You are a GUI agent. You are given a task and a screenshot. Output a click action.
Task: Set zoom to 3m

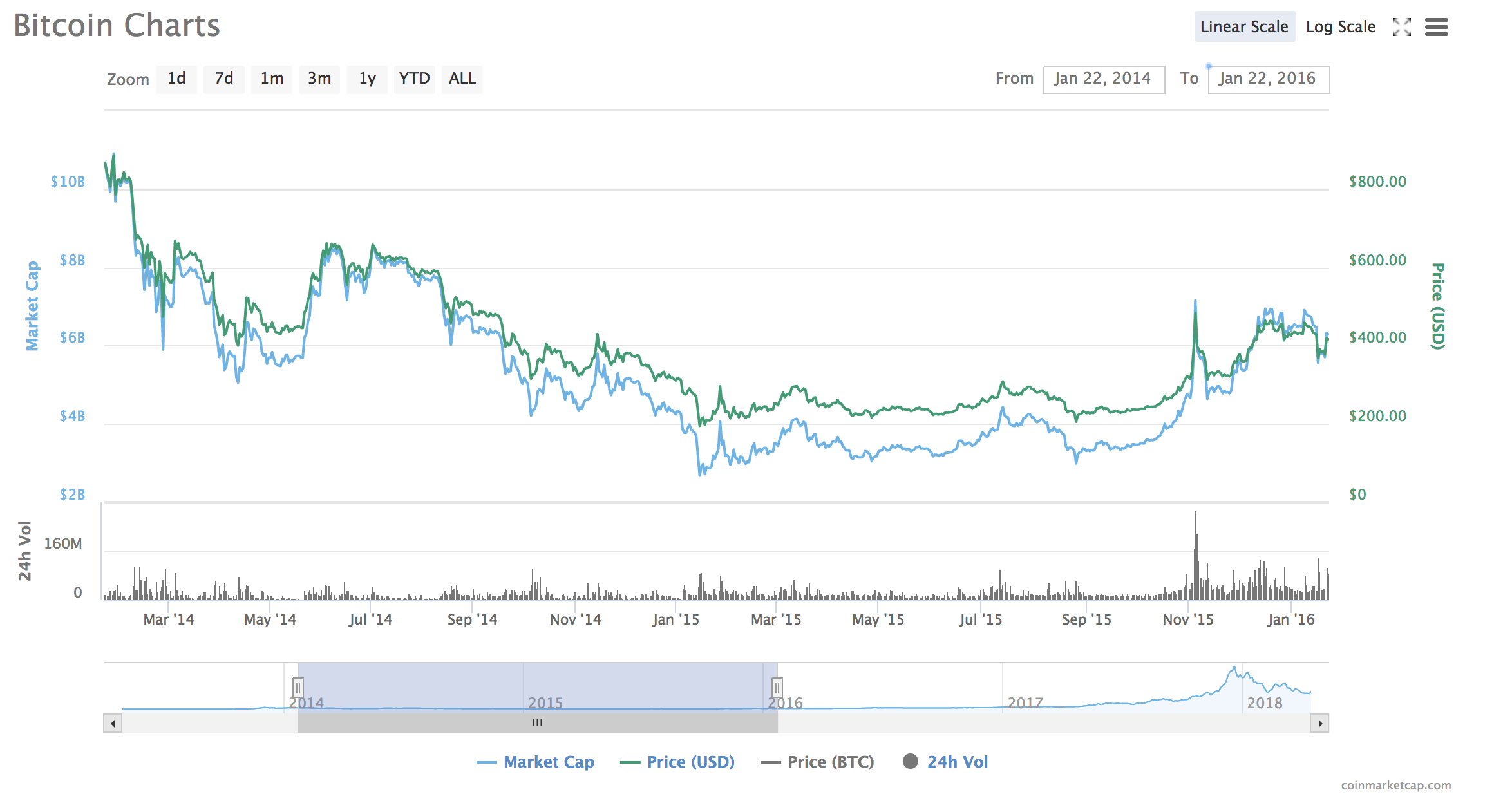tap(319, 79)
